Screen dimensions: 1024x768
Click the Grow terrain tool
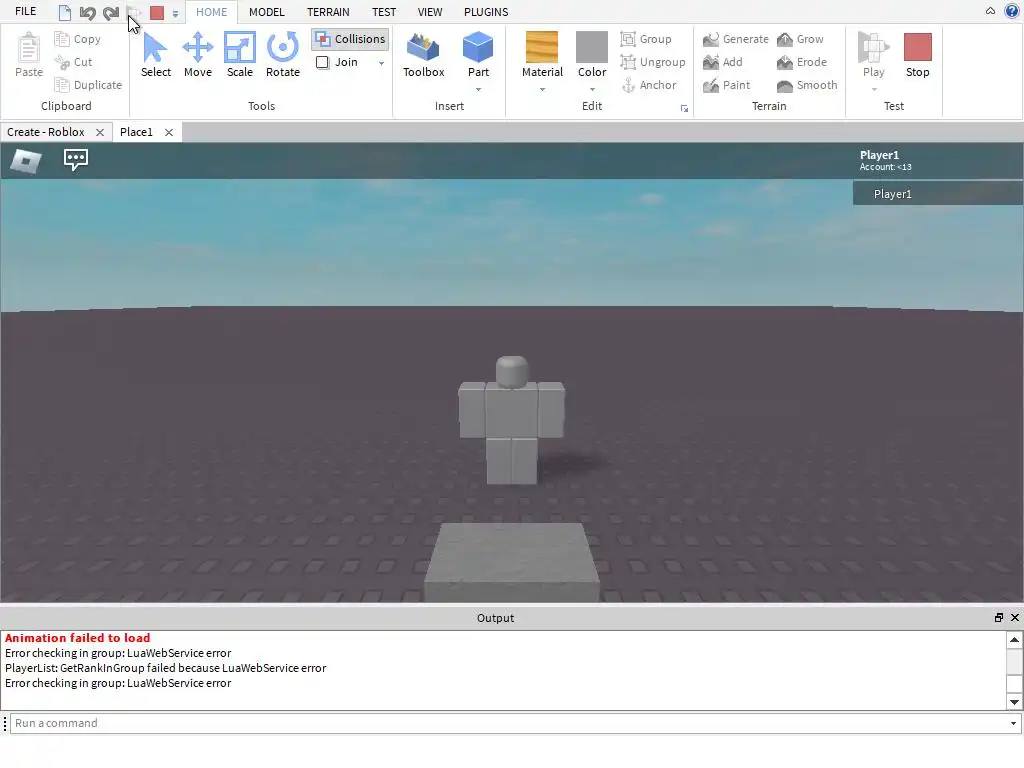[x=800, y=39]
